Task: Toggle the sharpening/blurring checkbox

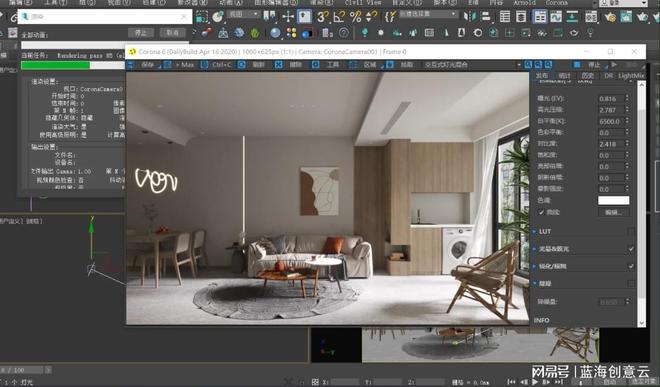Action: pos(631,266)
